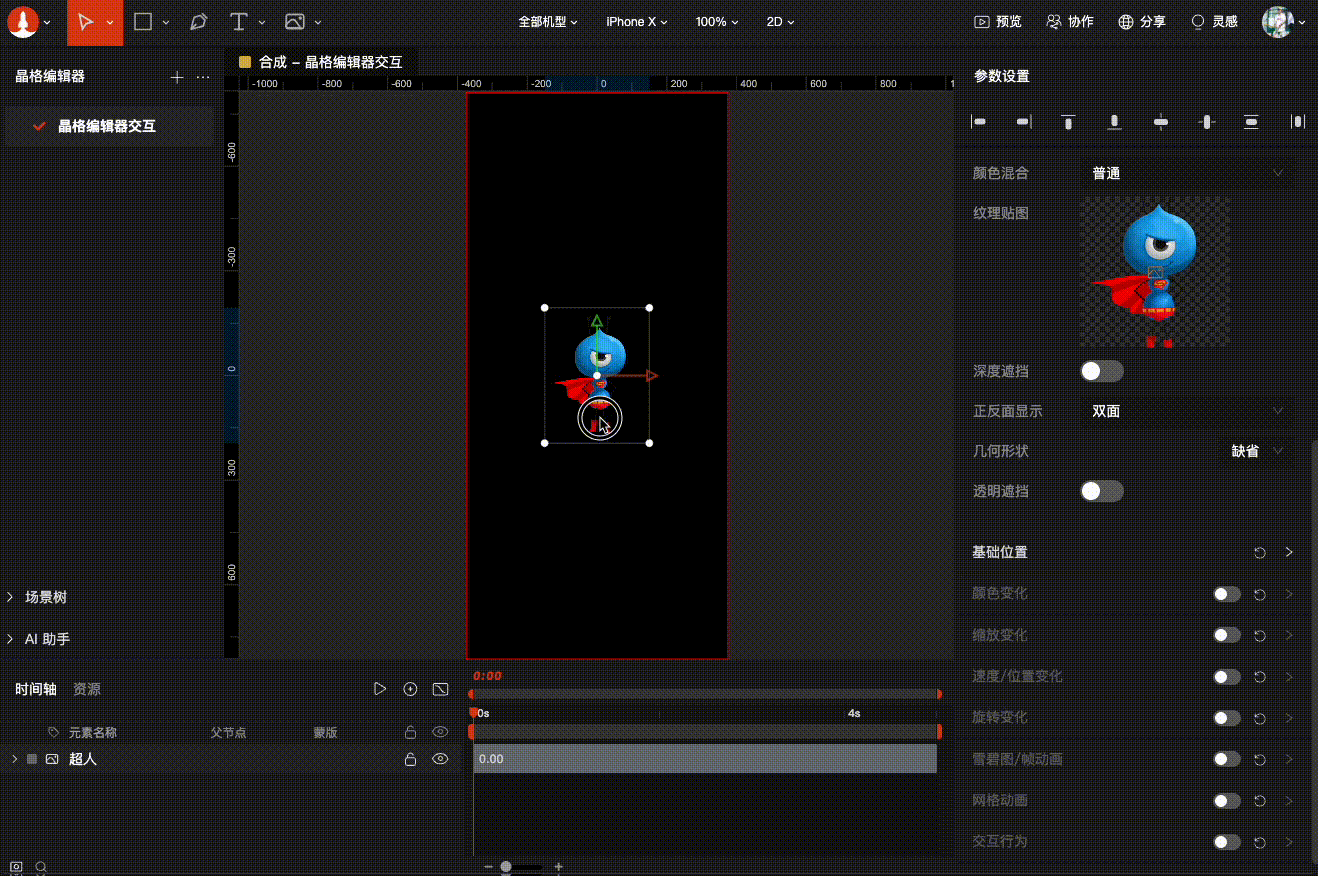The image size is (1318, 876).
Task: Expand the 基础位置 section arrow
Action: [x=1289, y=552]
